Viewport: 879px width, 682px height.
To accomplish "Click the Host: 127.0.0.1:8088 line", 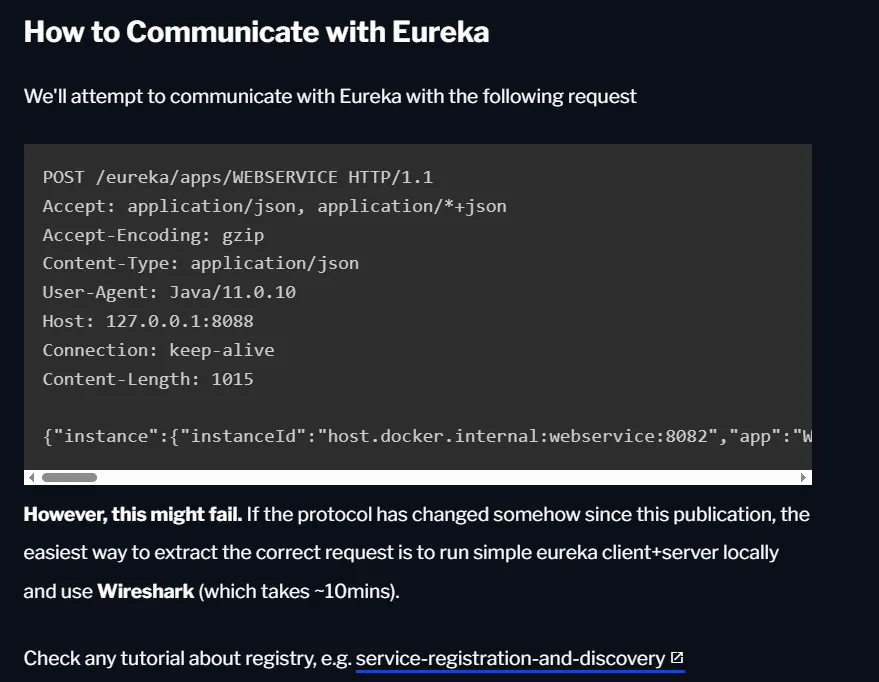I will click(x=148, y=321).
